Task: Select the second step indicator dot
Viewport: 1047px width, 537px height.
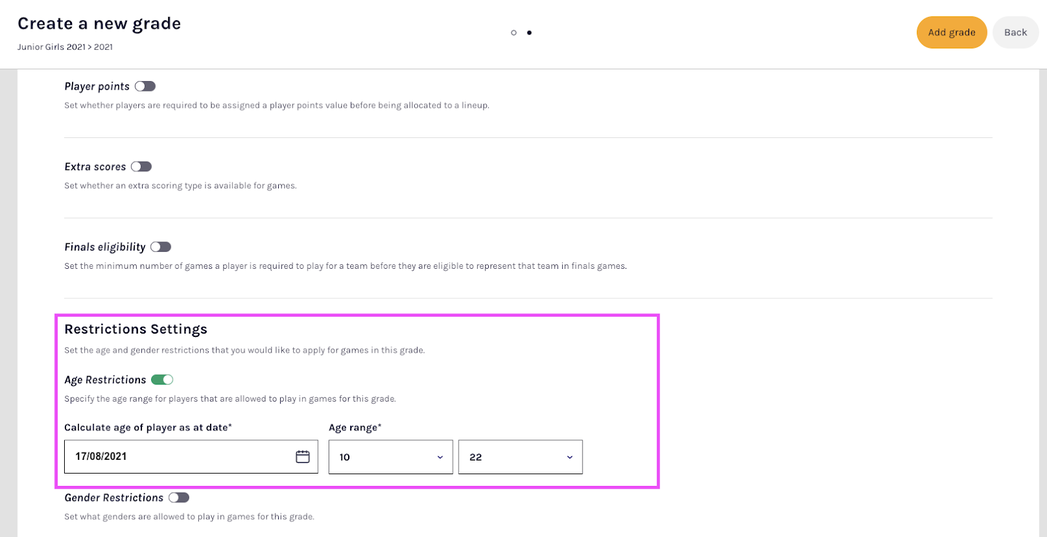Action: coord(529,33)
